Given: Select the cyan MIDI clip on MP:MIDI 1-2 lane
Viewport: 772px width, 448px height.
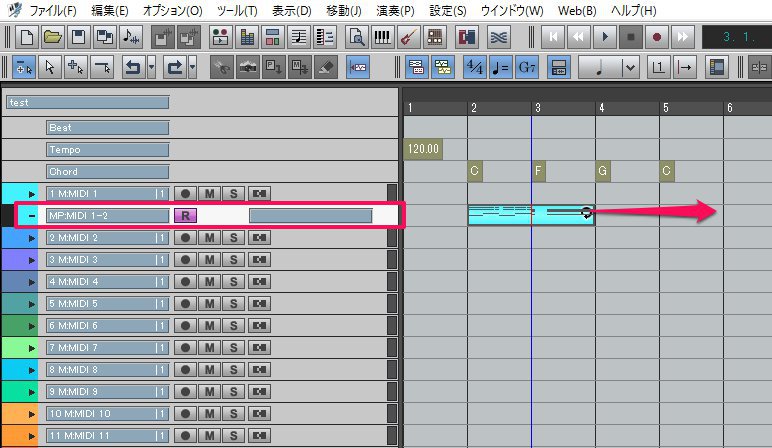Looking at the screenshot, I should click(531, 215).
